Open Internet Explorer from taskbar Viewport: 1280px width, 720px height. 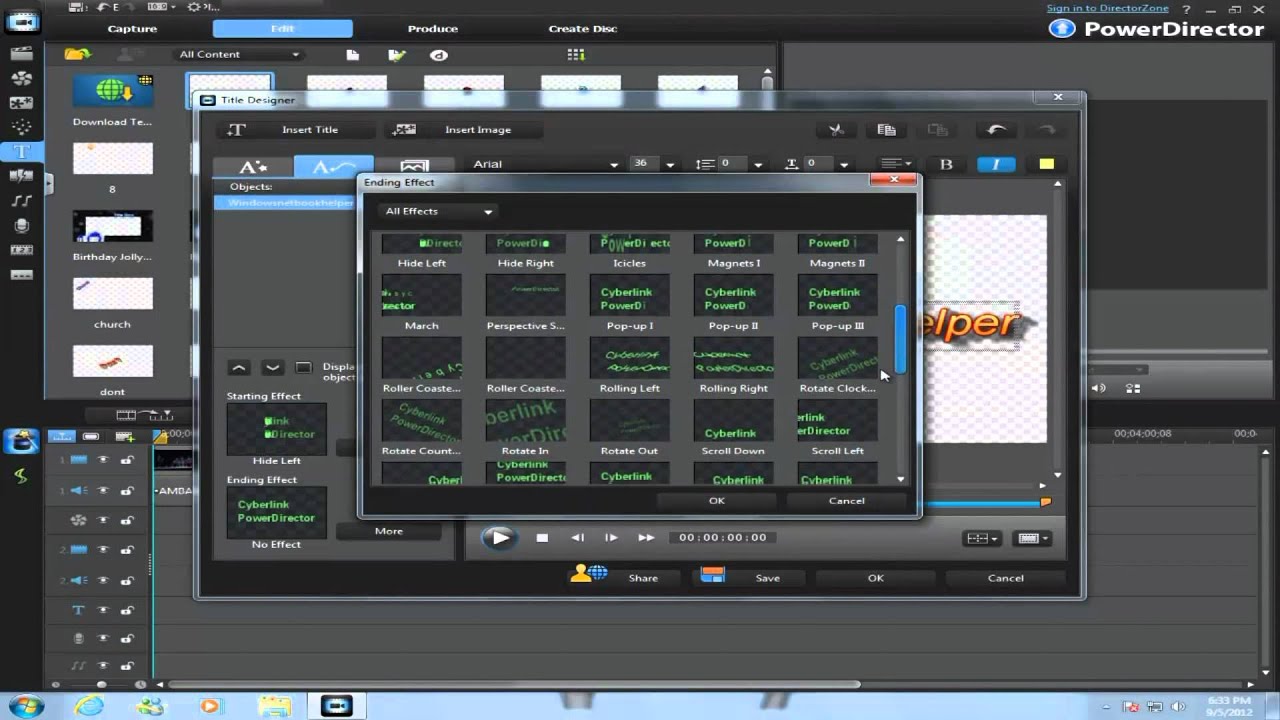tap(89, 706)
